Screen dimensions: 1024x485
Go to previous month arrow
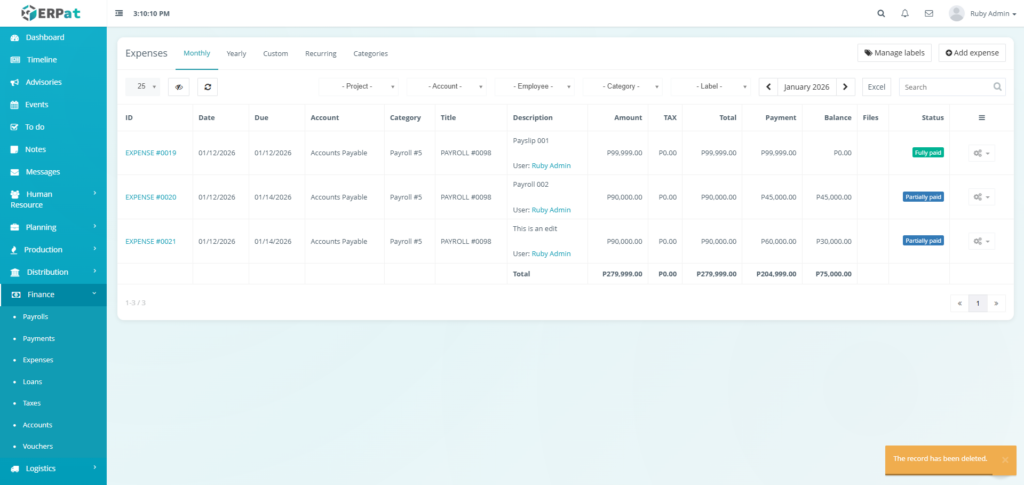[x=768, y=87]
